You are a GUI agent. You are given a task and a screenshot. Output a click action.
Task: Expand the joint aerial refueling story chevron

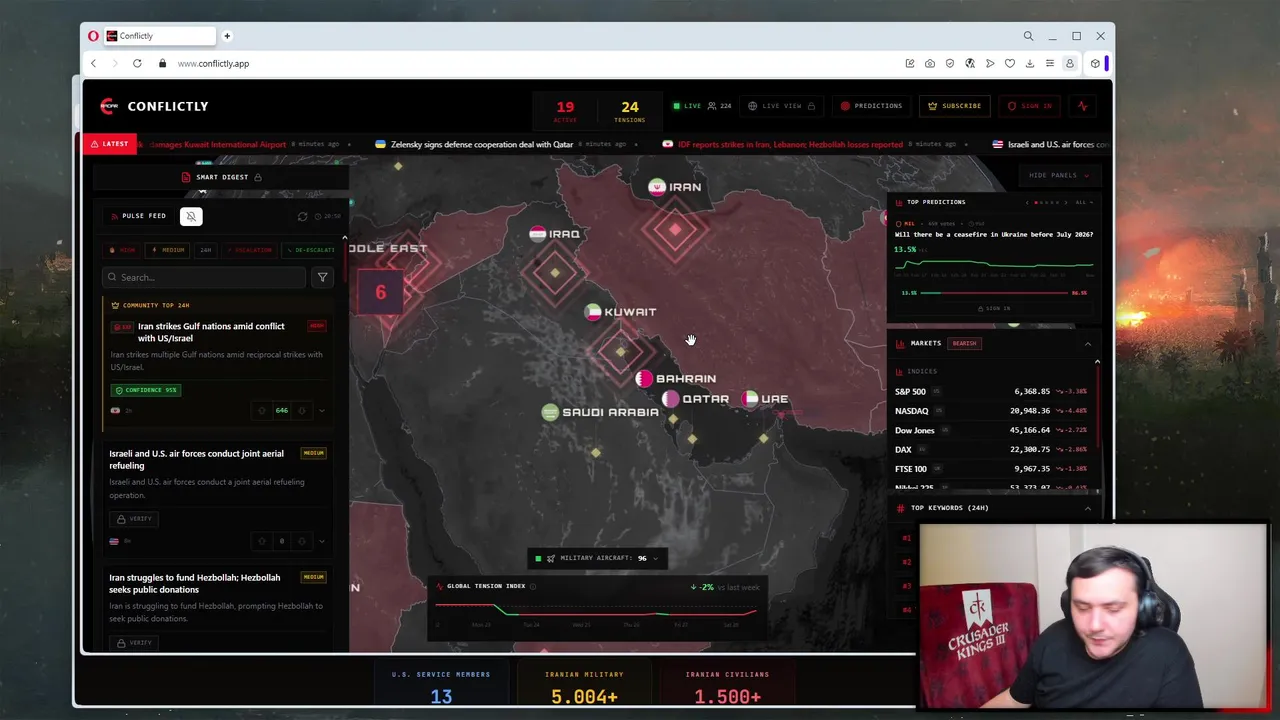322,541
